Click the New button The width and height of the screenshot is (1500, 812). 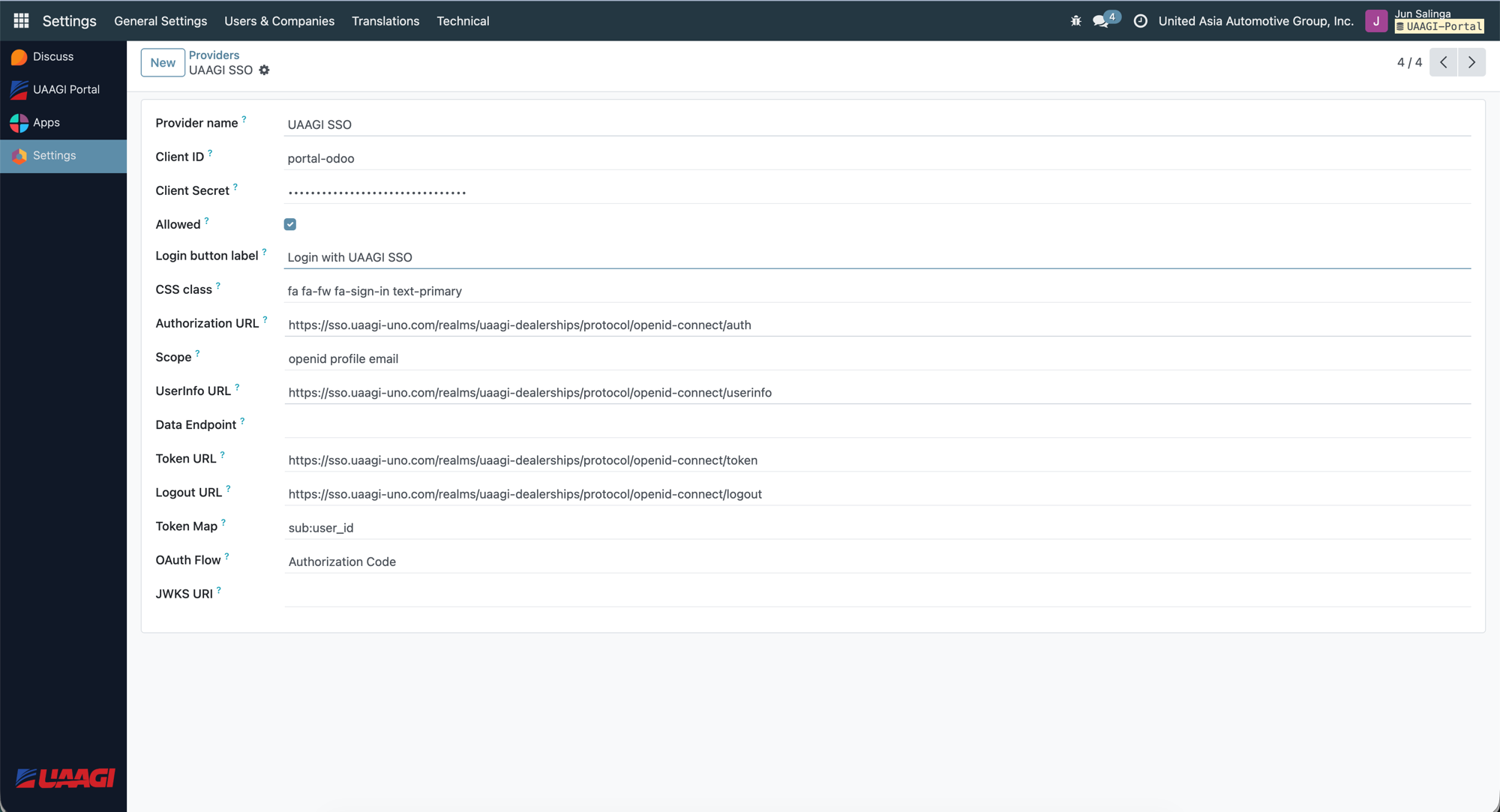[162, 62]
